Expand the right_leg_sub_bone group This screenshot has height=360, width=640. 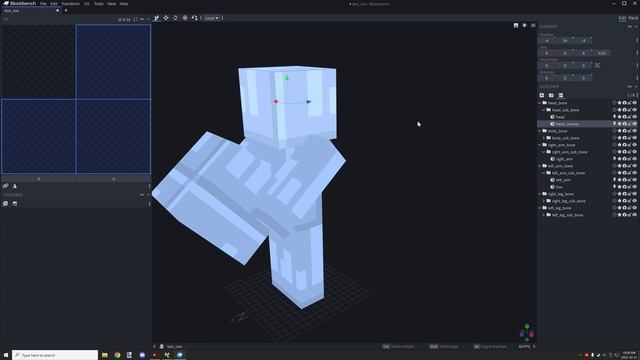[x=544, y=201]
